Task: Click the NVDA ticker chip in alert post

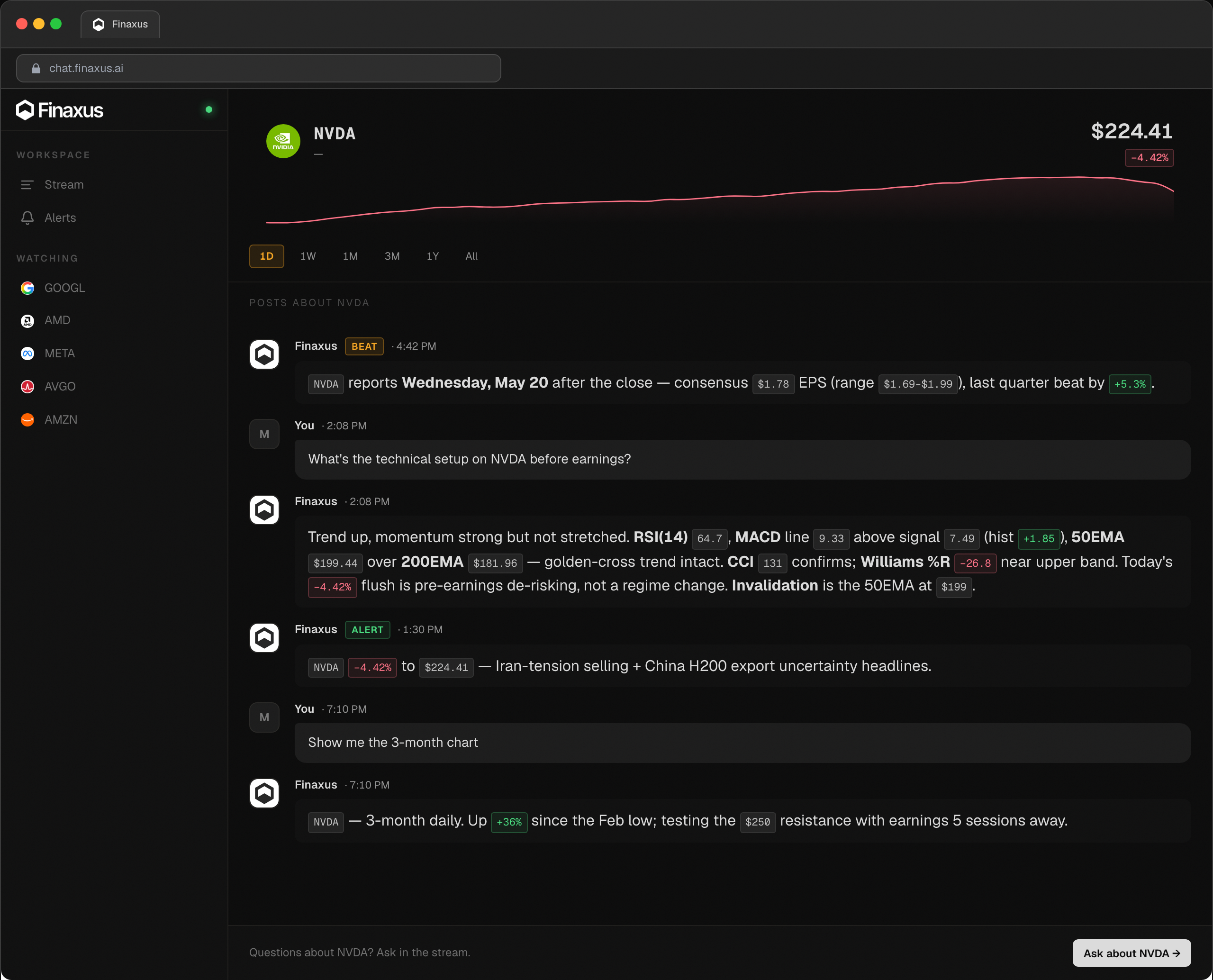Action: 326,668
